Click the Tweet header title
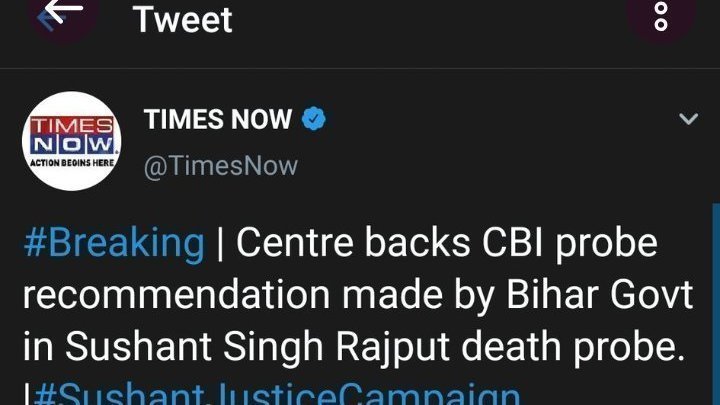720x405 pixels. click(x=183, y=18)
